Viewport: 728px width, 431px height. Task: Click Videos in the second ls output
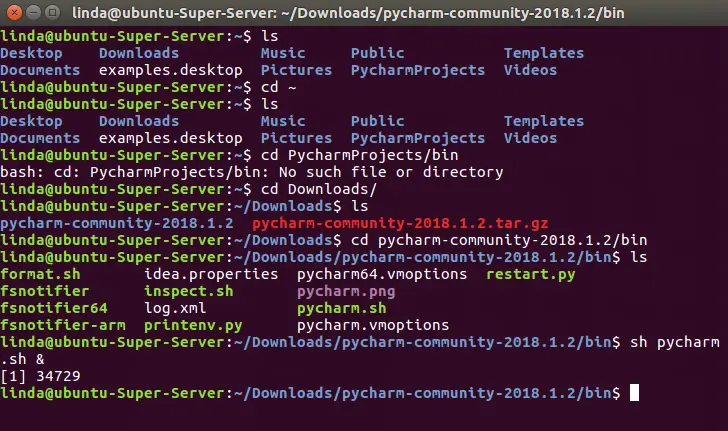click(531, 138)
